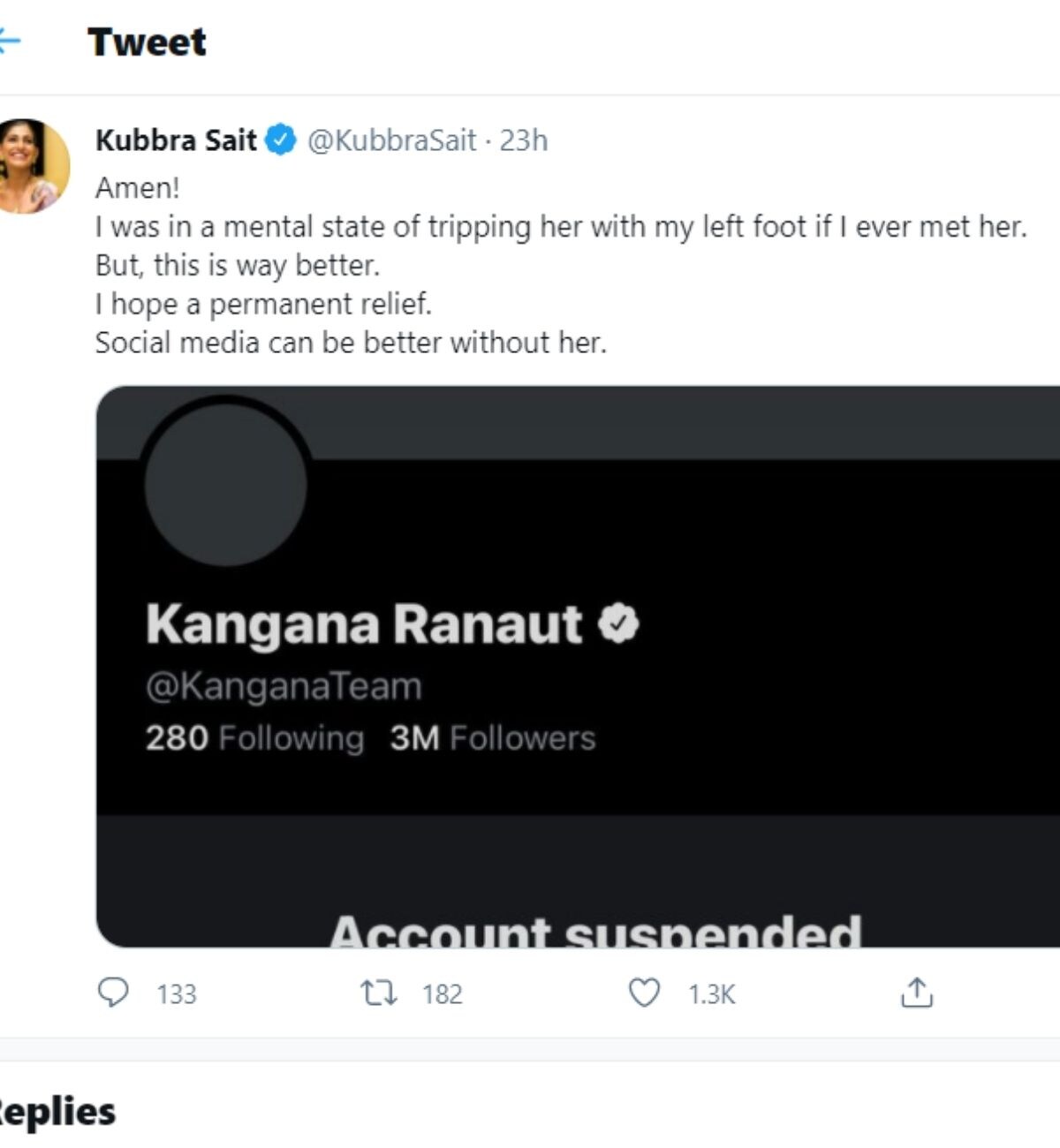Click Kubbra Sait's blue verified badge
This screenshot has height=1148, width=1060.
coord(281,140)
